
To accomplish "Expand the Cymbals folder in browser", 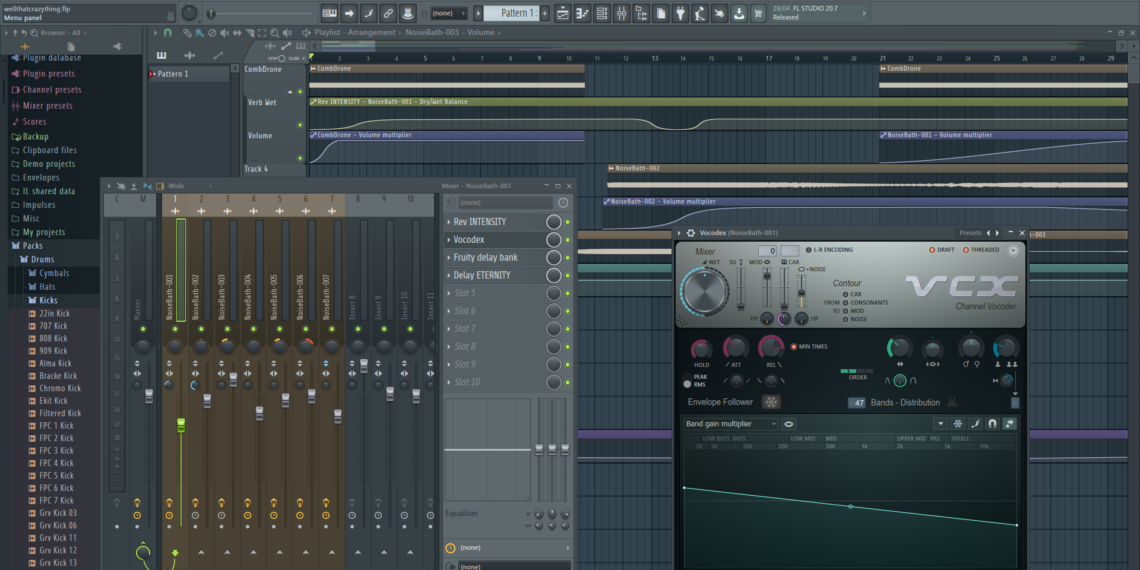I will click(54, 273).
